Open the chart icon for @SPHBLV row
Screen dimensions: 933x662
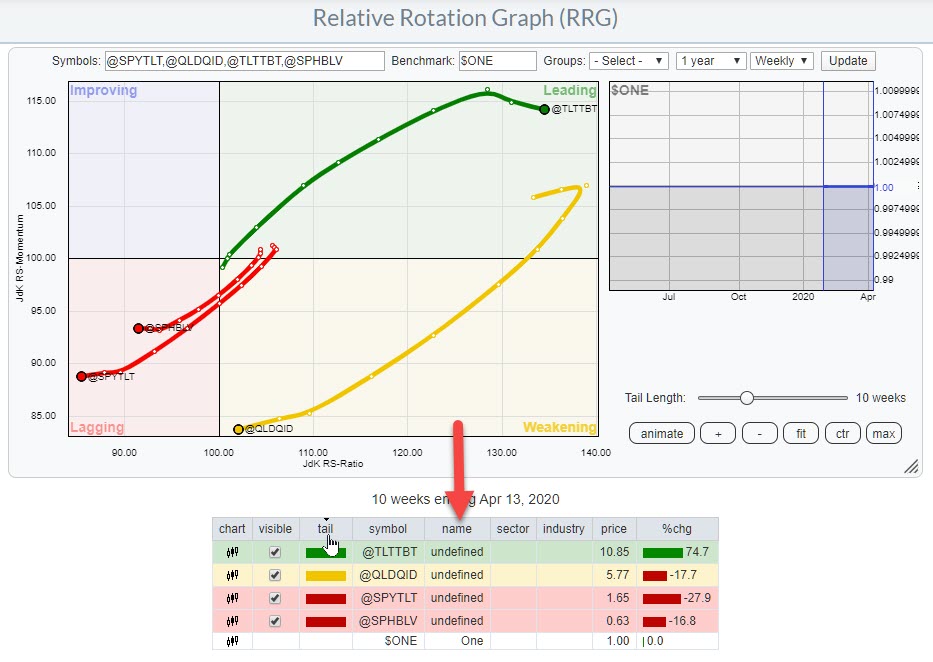click(232, 620)
